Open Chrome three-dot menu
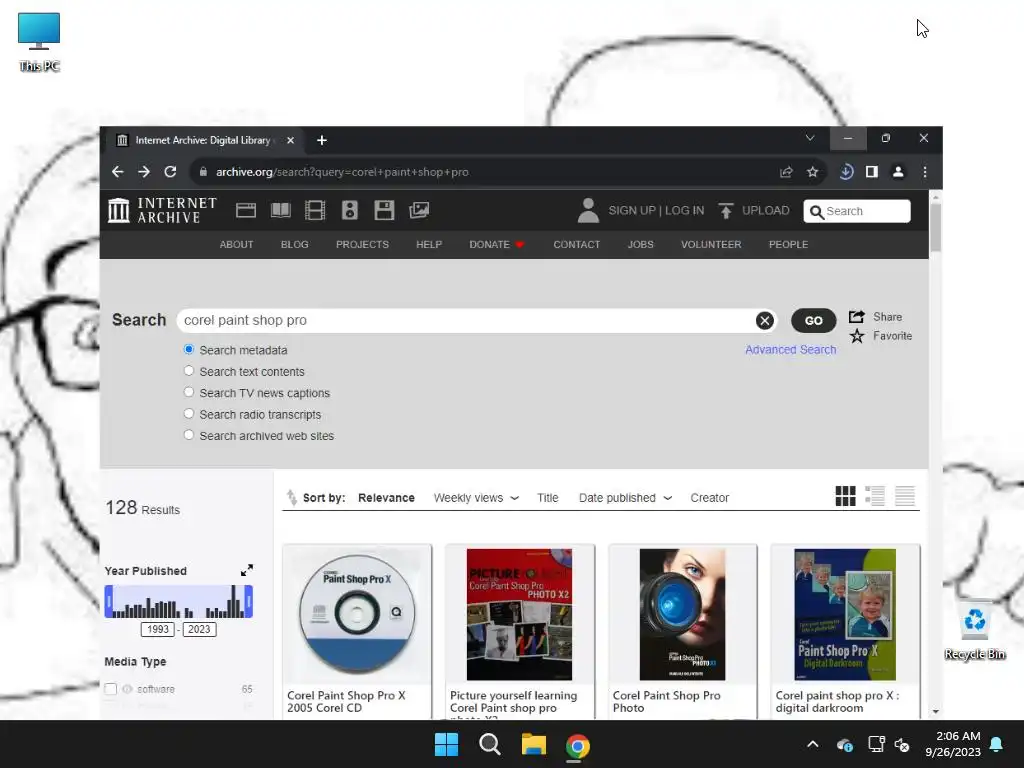The height and width of the screenshot is (768, 1024). pos(925,172)
